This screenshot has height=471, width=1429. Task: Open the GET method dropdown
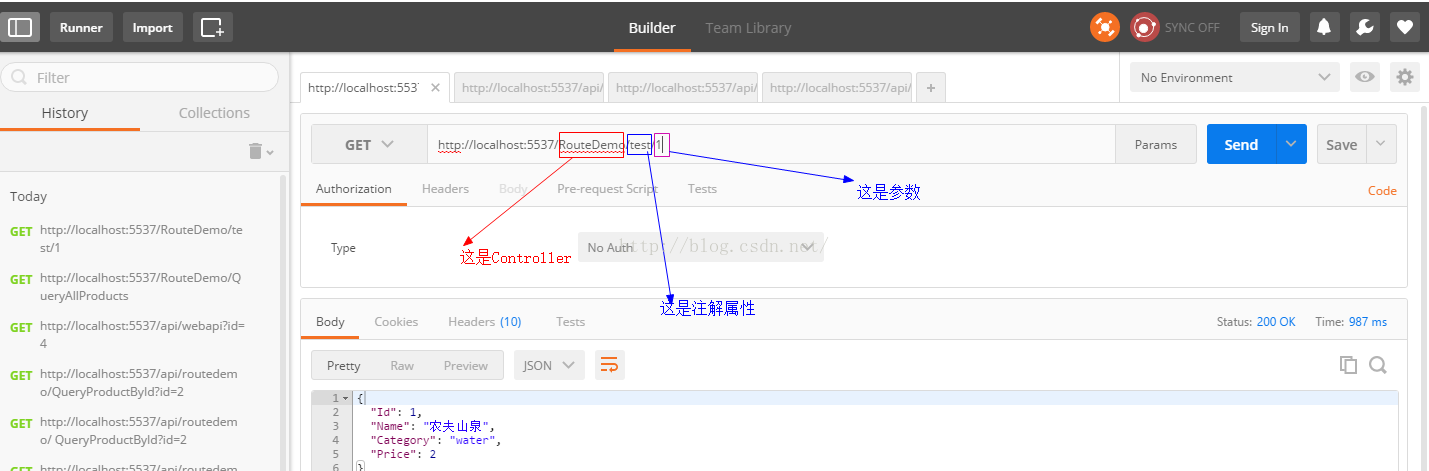click(369, 145)
